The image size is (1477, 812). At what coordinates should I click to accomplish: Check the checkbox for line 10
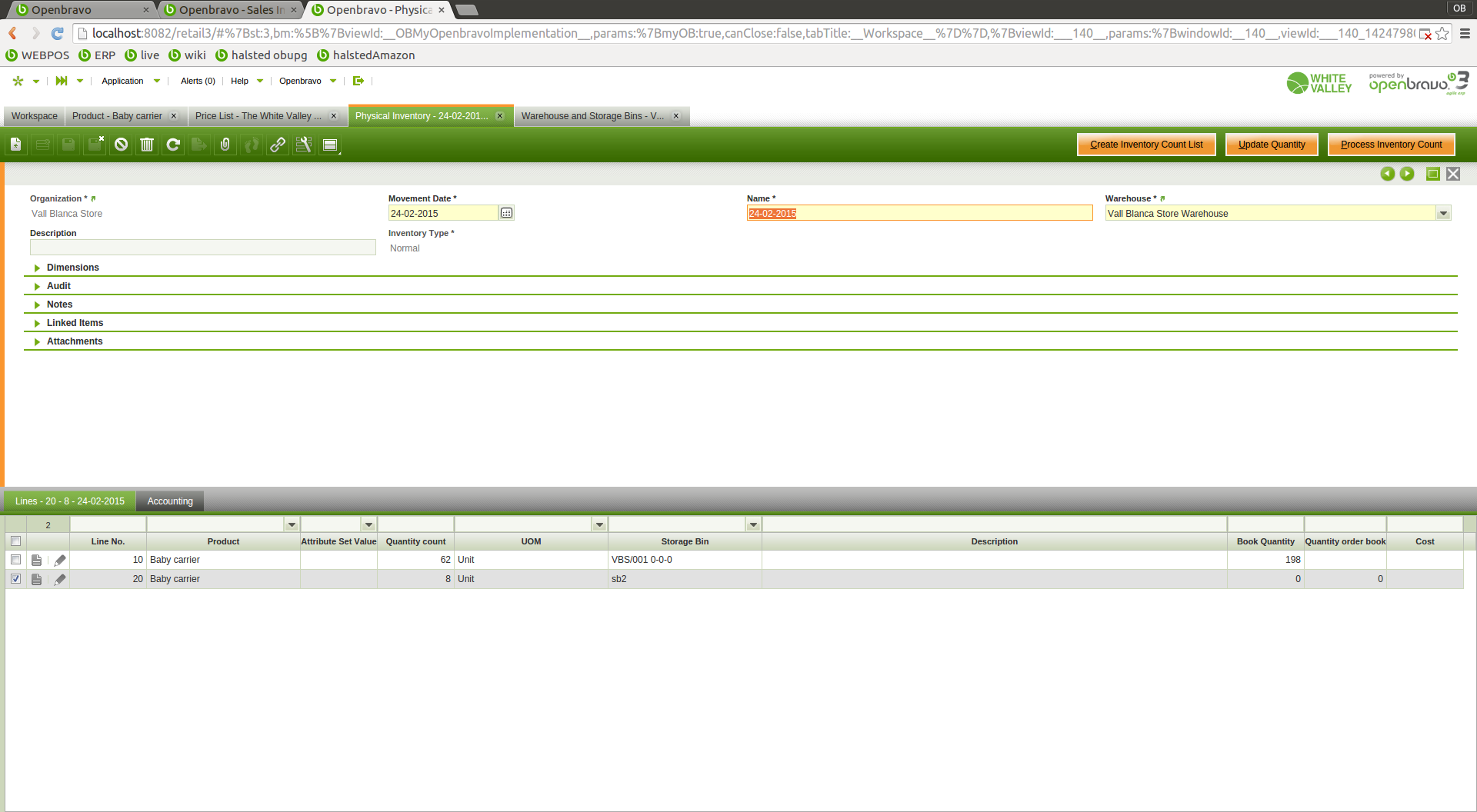point(15,560)
